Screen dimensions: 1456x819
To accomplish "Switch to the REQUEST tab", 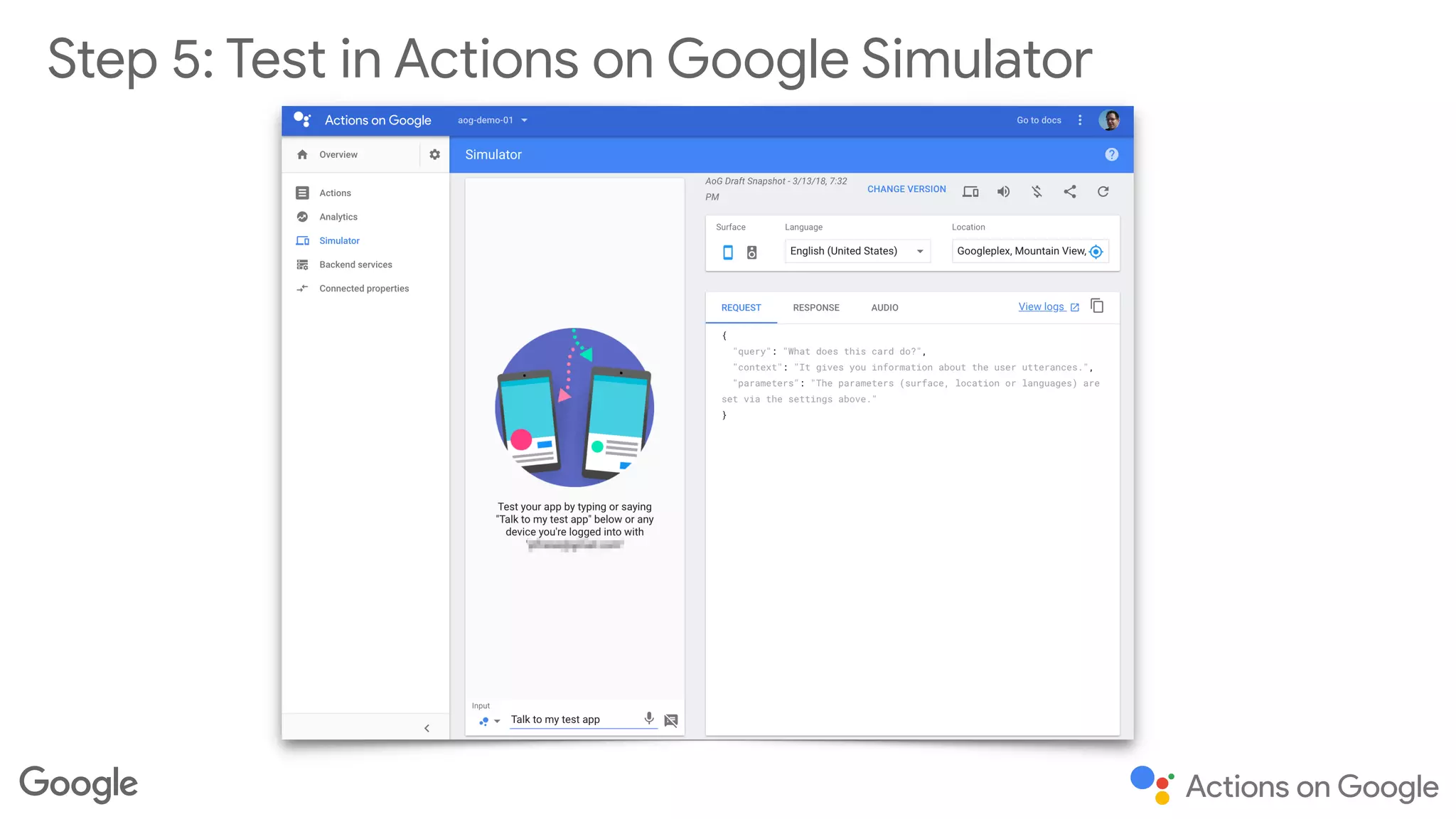I will [741, 308].
